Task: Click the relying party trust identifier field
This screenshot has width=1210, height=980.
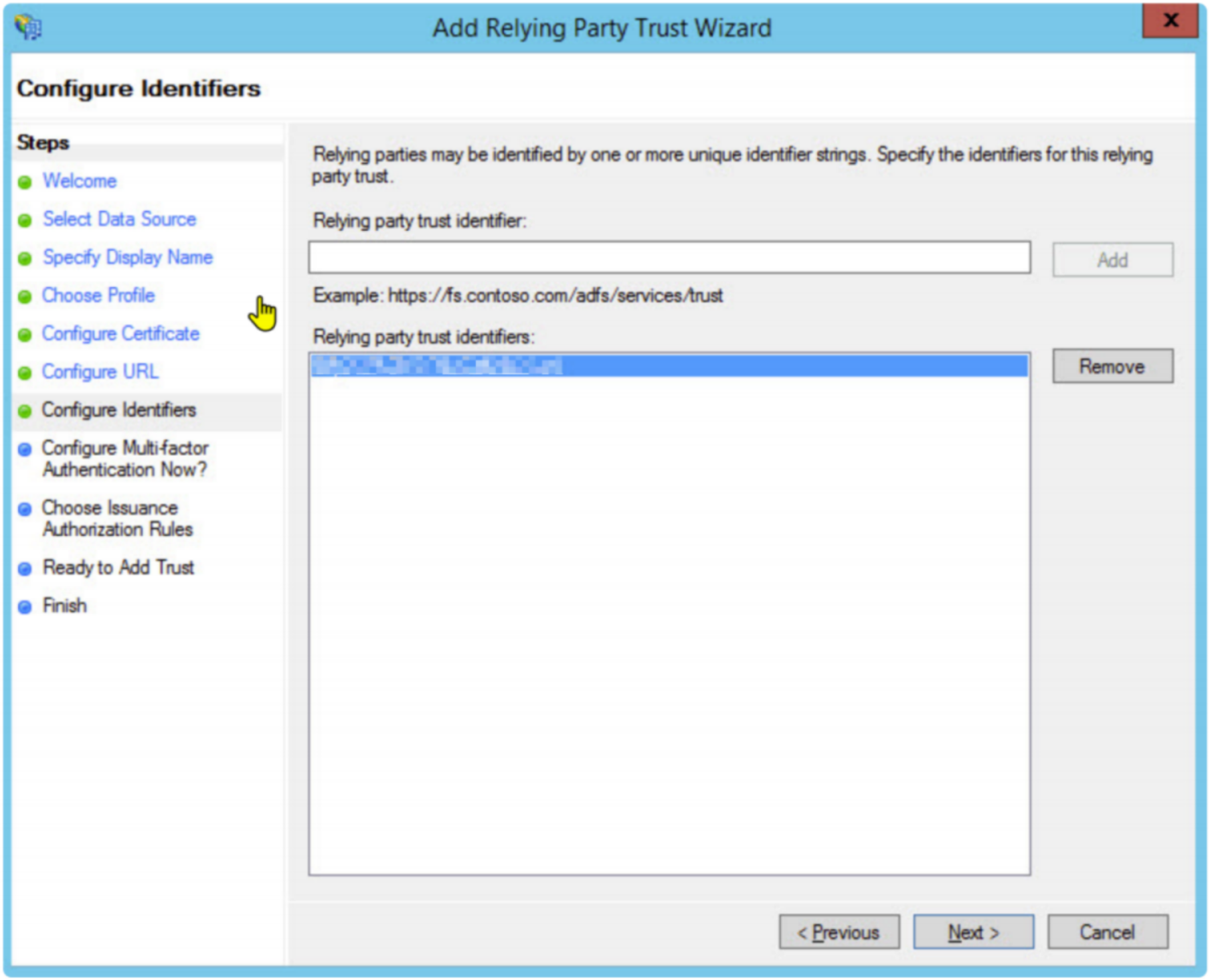Action: (669, 260)
